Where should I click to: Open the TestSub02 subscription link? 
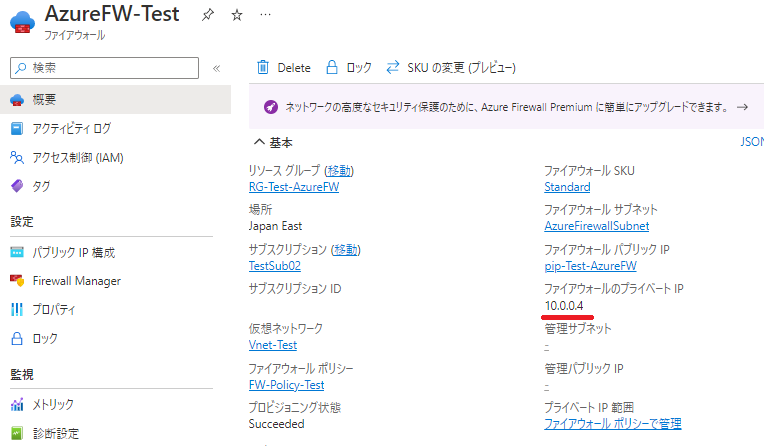(275, 266)
